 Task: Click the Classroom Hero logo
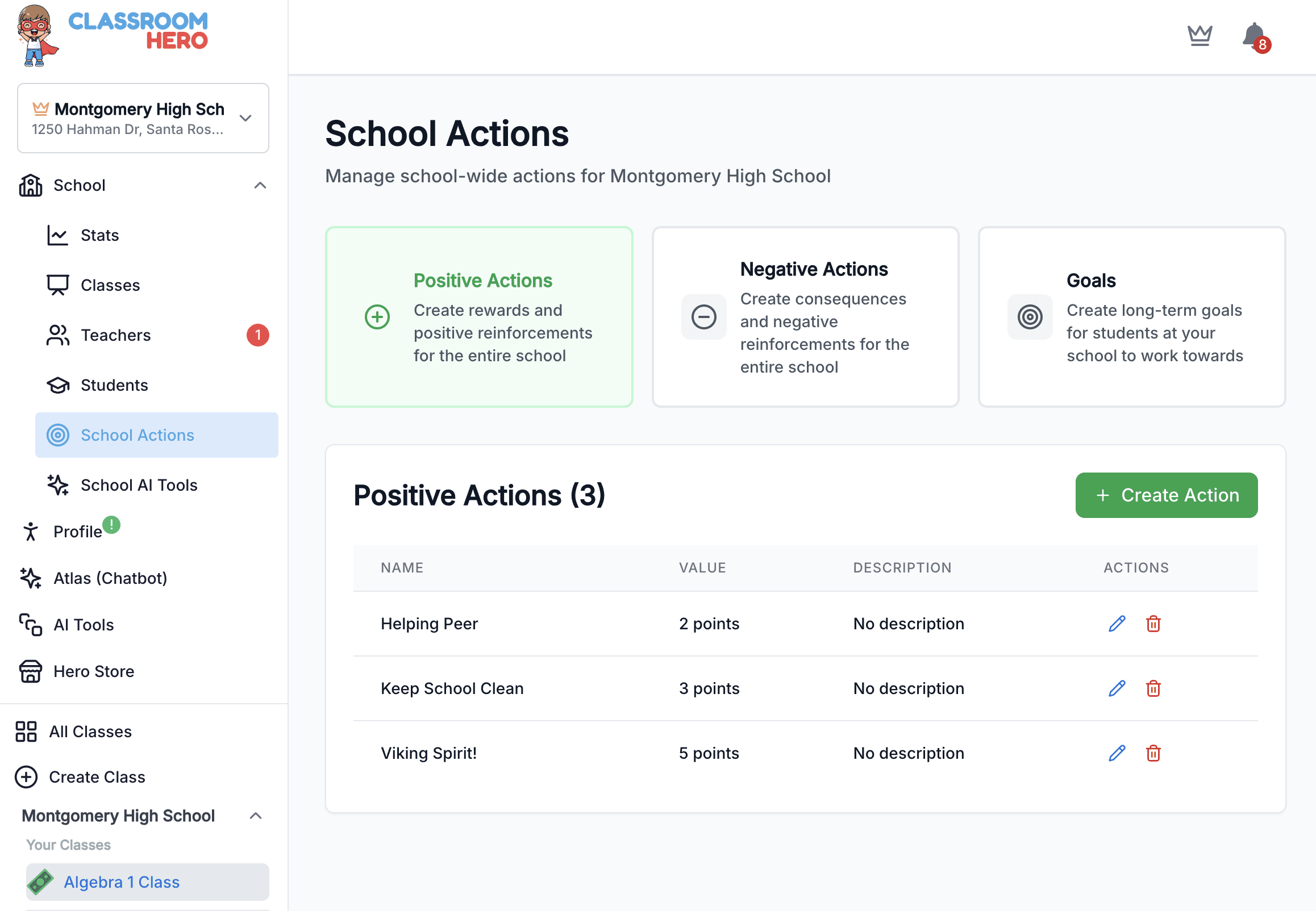pyautogui.click(x=113, y=35)
